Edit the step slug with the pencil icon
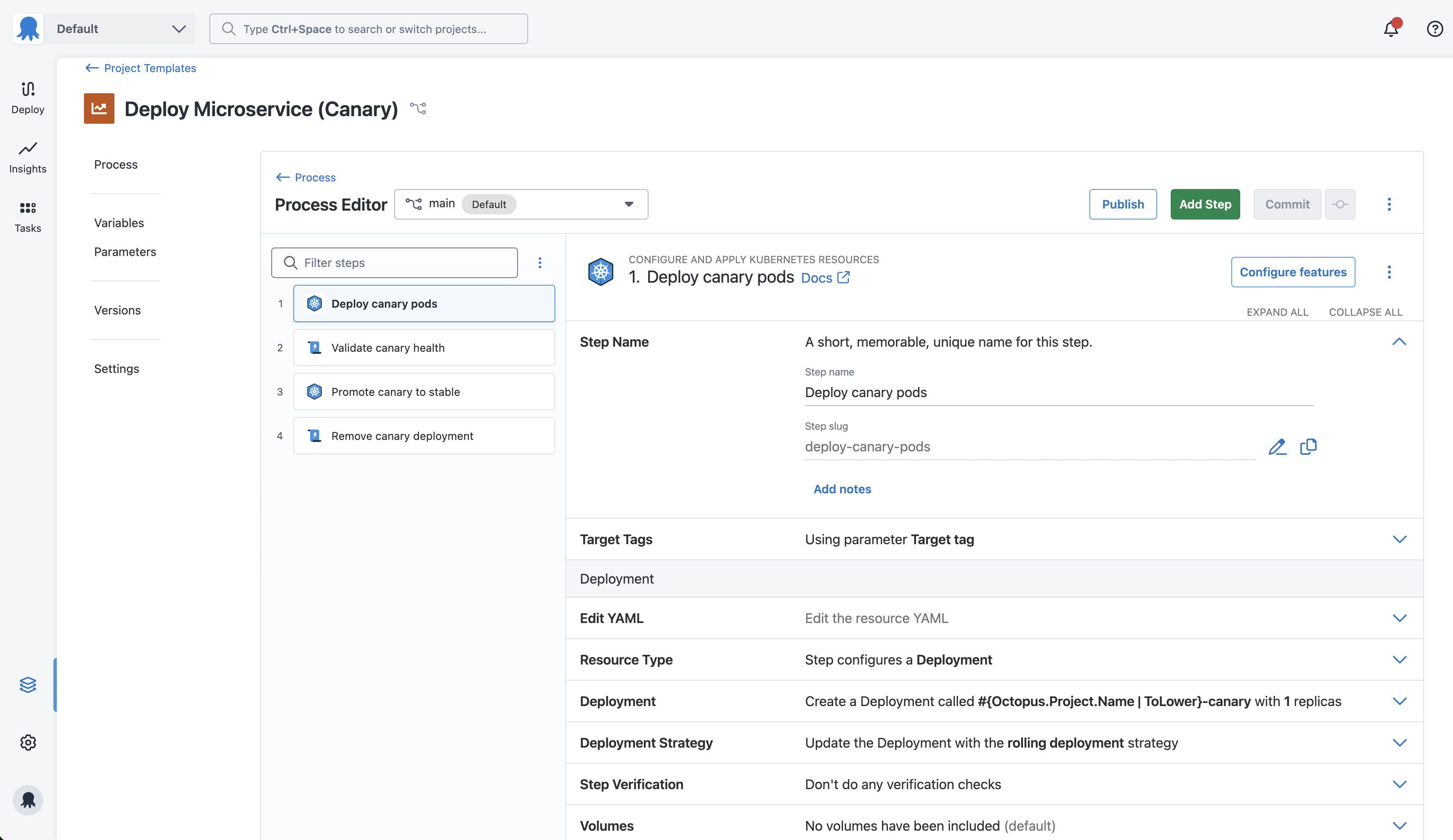The height and width of the screenshot is (840, 1453). (1278, 447)
